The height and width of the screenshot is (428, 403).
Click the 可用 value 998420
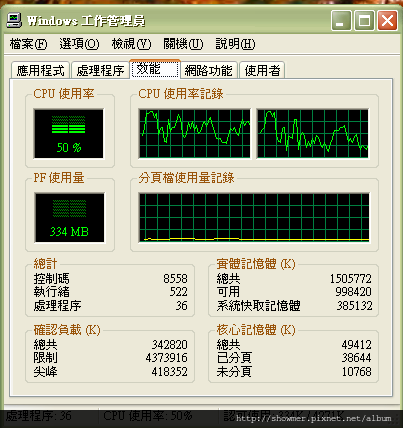coord(353,292)
